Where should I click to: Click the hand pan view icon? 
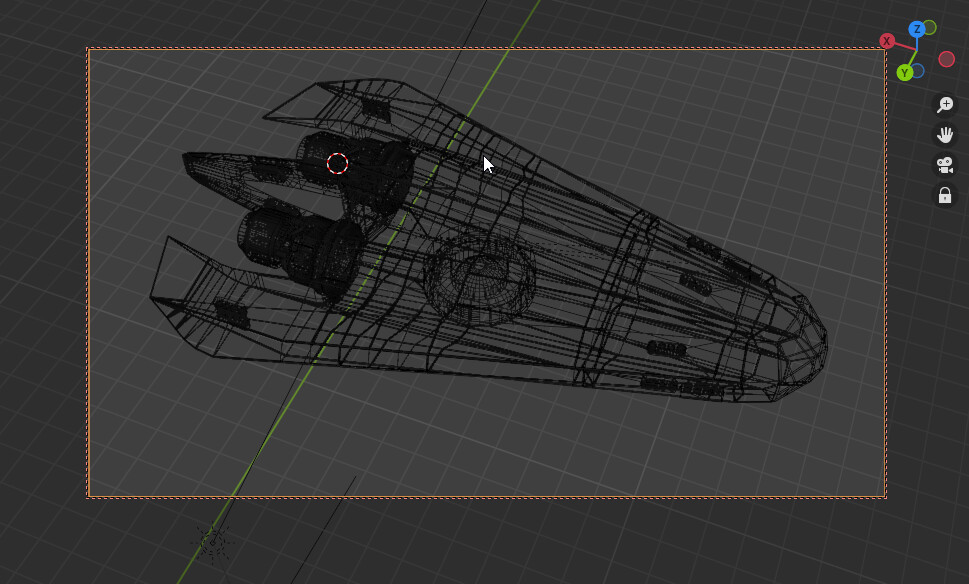[945, 135]
